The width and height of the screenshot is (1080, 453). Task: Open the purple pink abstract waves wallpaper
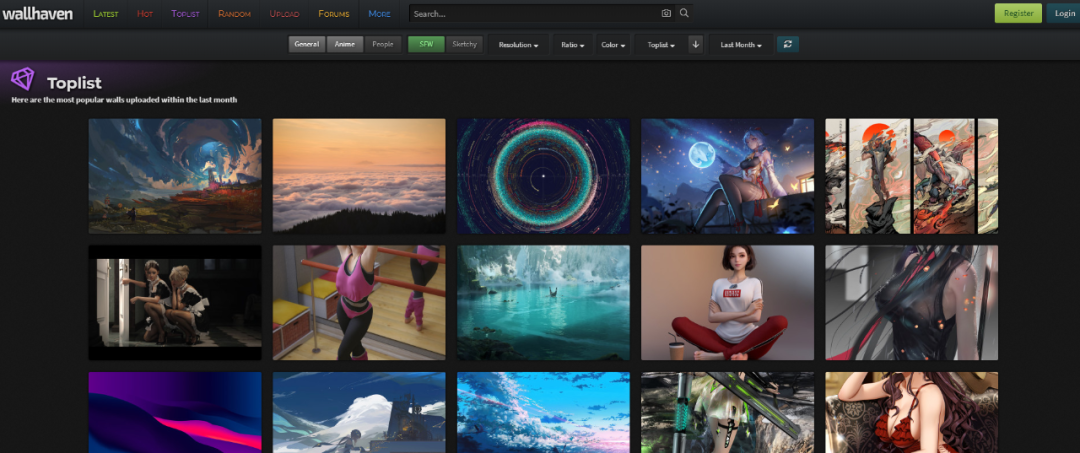[x=175, y=412]
